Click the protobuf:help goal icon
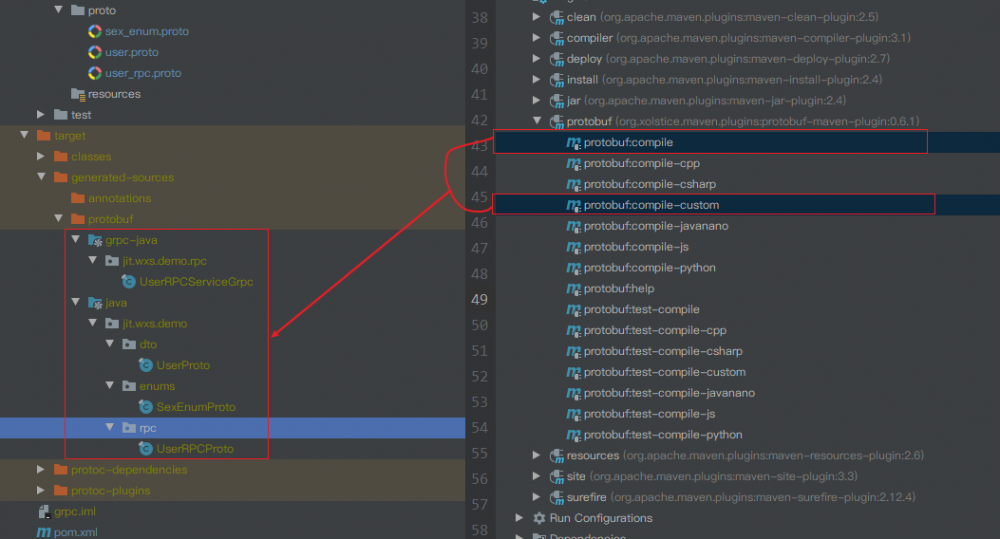Viewport: 1000px width, 539px height. coord(573,289)
